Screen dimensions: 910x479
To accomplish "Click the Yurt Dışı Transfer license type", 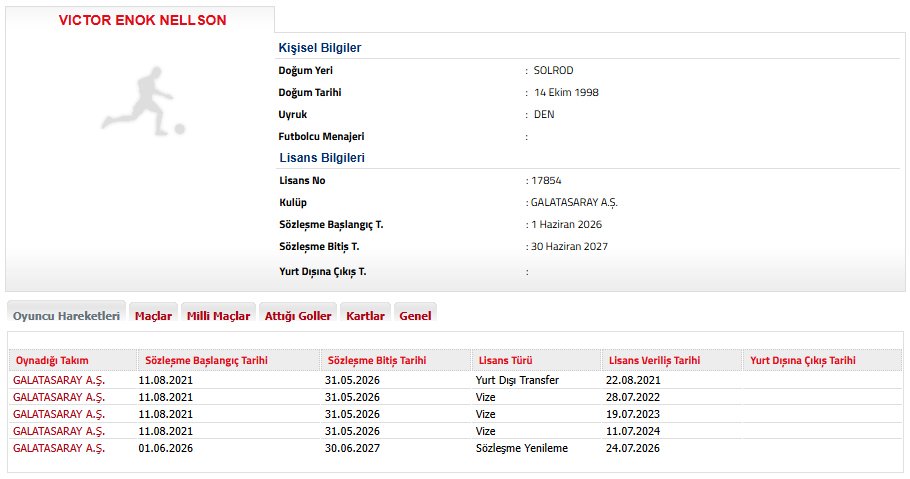I will (517, 380).
